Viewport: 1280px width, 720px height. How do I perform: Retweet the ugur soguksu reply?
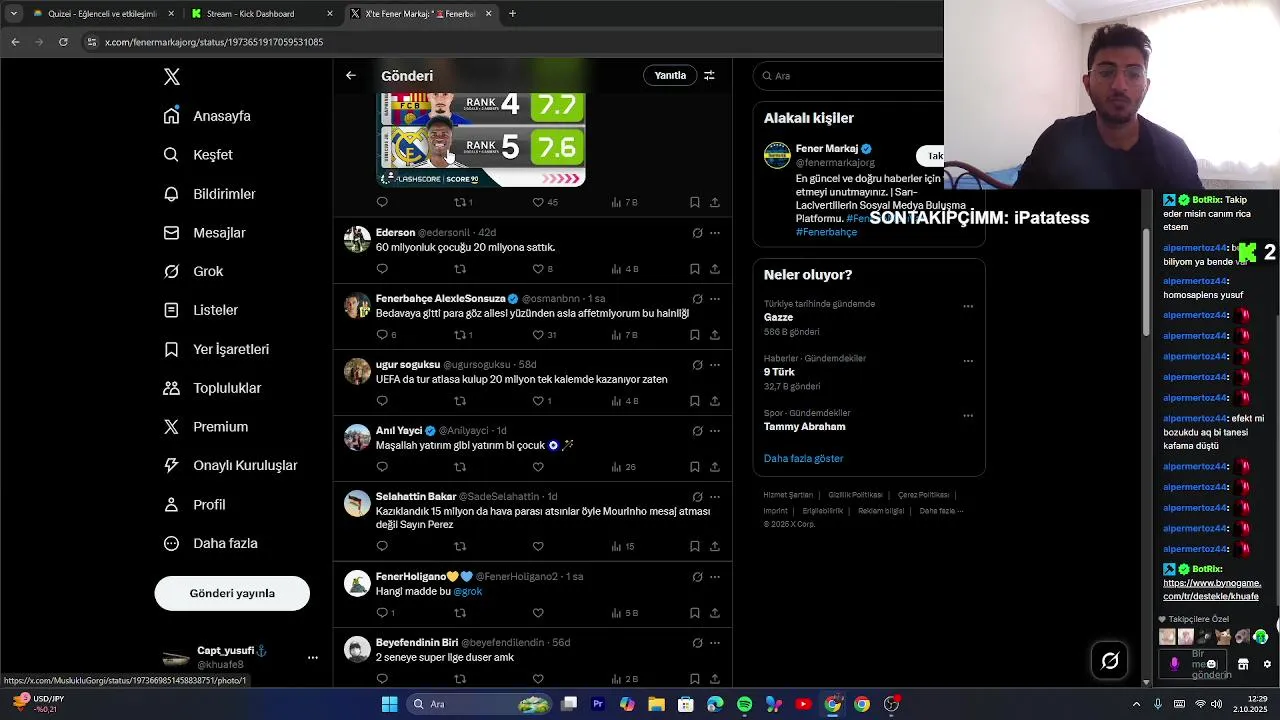pos(460,401)
